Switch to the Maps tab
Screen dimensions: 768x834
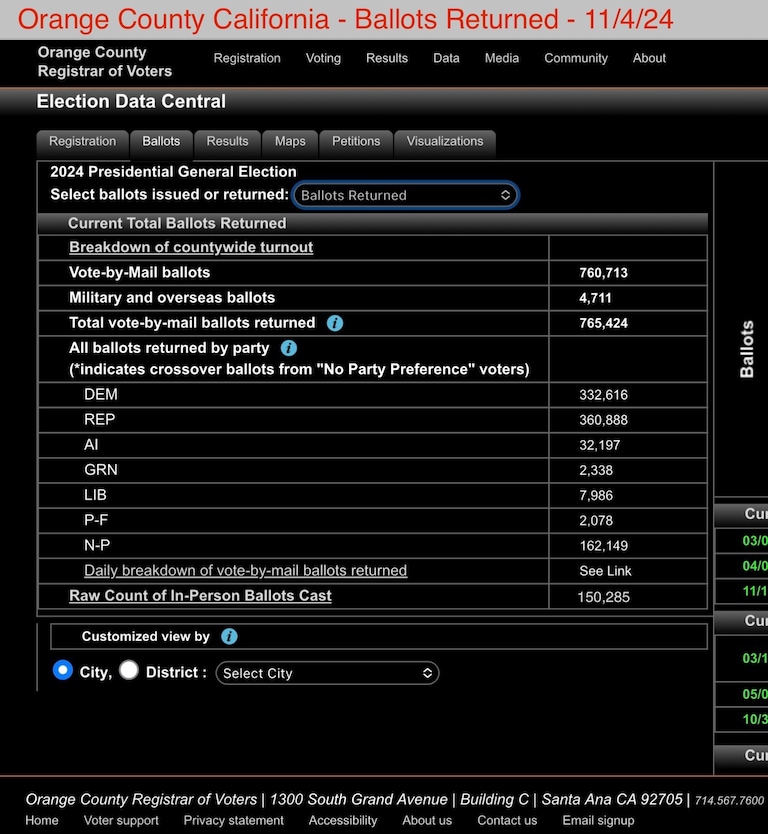click(290, 142)
